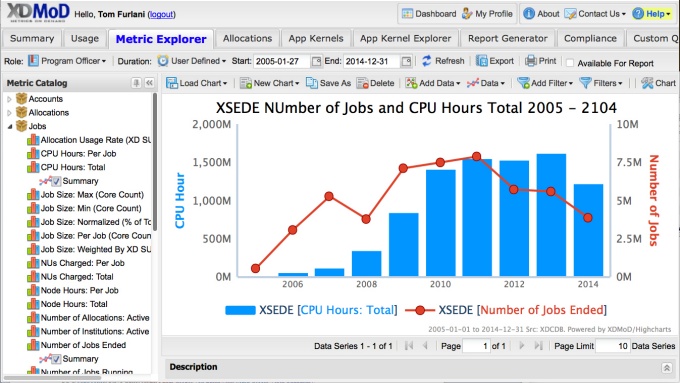Screen dimensions: 680x383
Task: Open the Dashboard button icon
Action: point(407,14)
